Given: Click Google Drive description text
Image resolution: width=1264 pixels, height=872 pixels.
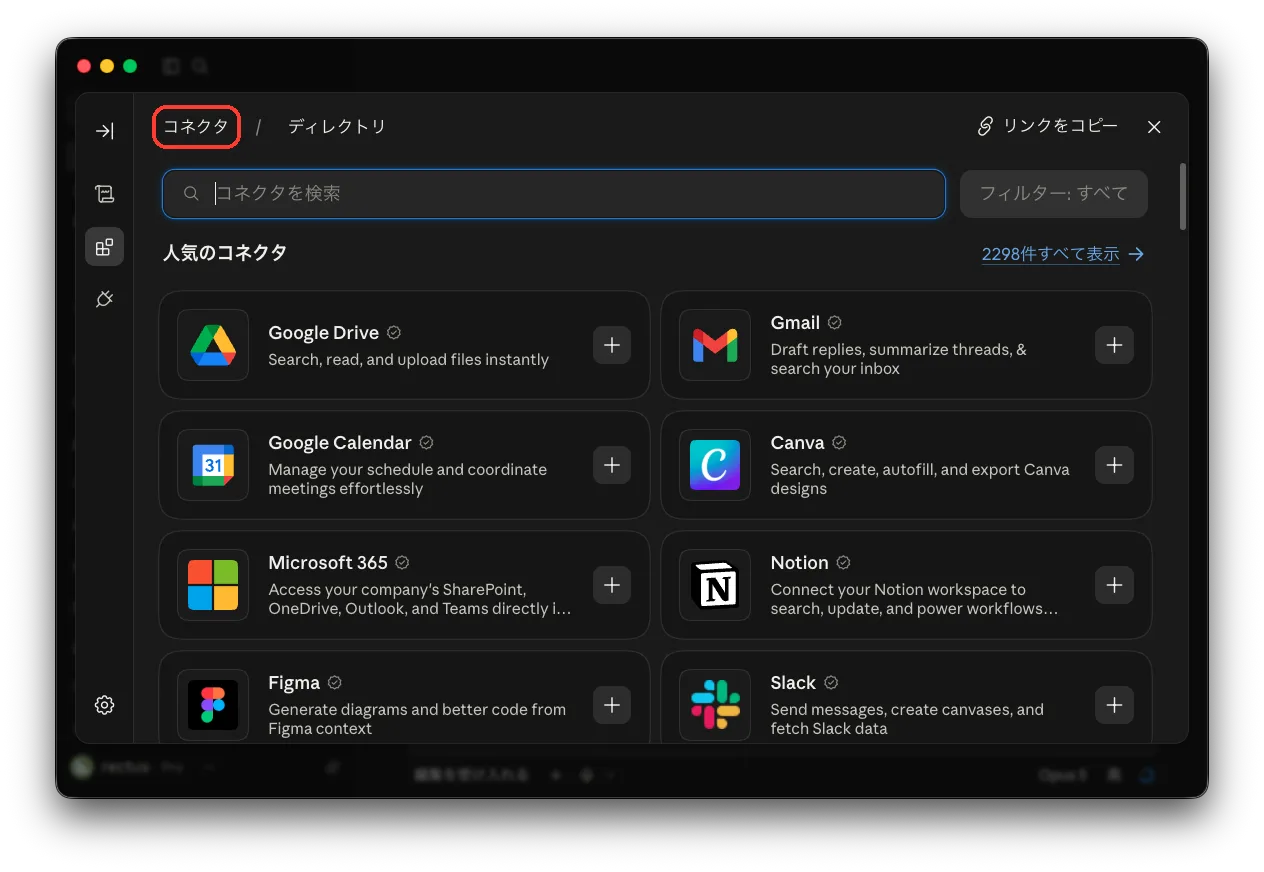Looking at the screenshot, I should click(408, 360).
